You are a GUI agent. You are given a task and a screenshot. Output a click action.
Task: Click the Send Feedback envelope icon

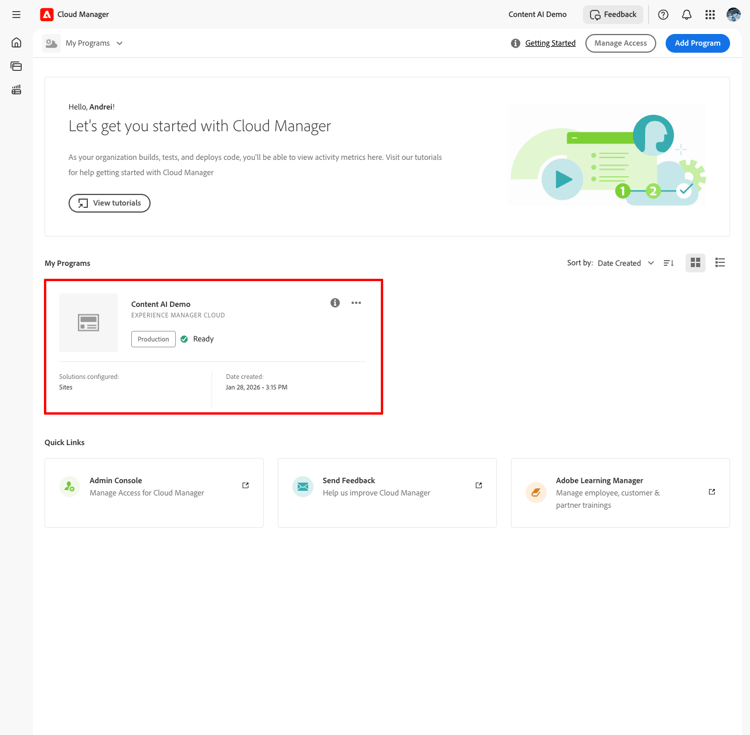click(303, 487)
